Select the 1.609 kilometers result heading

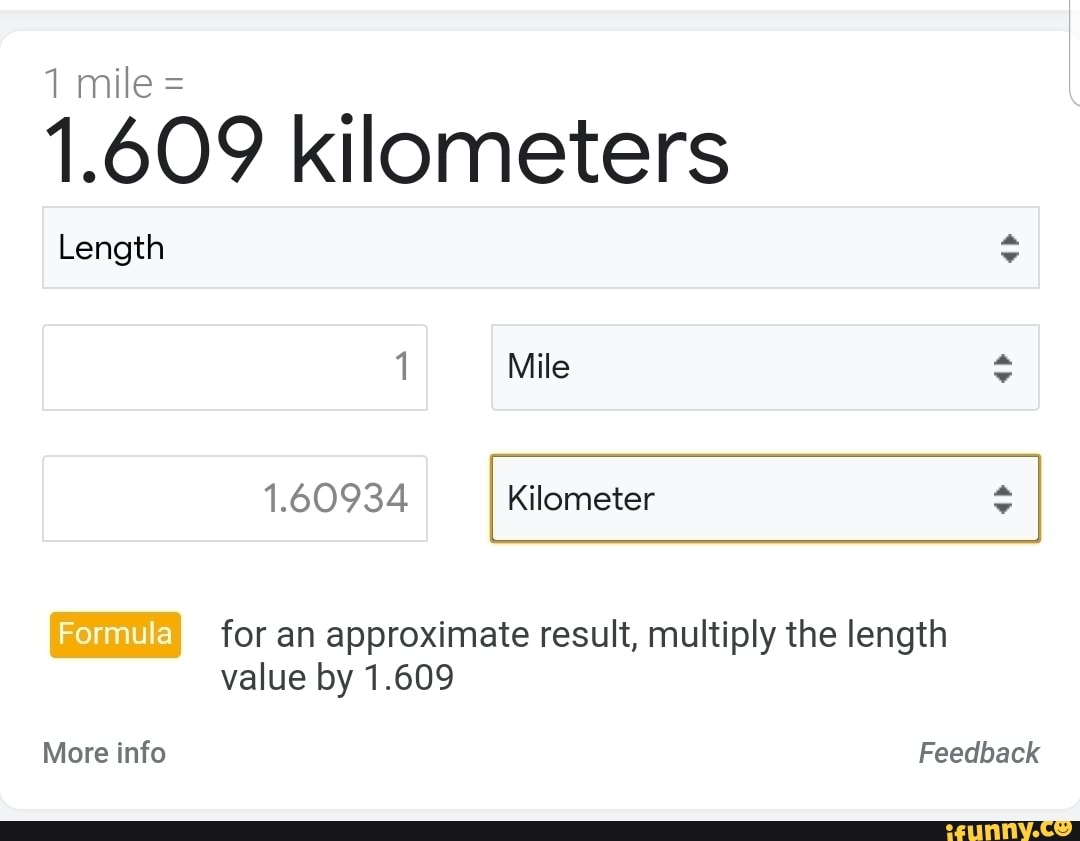point(386,151)
